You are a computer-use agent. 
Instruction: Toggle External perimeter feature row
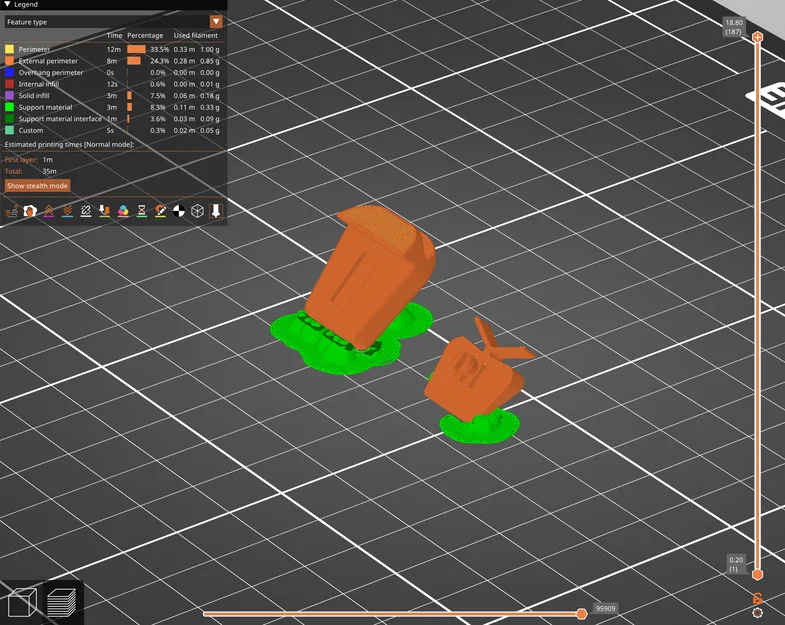point(113,61)
